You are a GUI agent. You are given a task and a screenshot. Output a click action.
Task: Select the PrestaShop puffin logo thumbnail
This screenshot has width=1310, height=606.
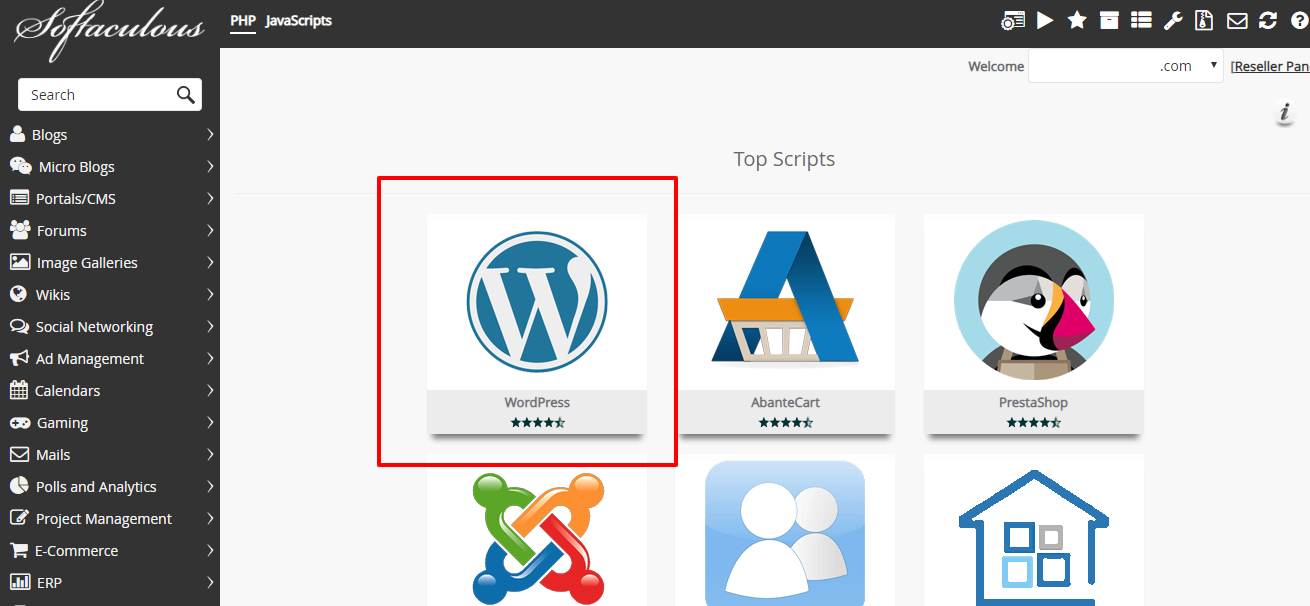[1033, 300]
